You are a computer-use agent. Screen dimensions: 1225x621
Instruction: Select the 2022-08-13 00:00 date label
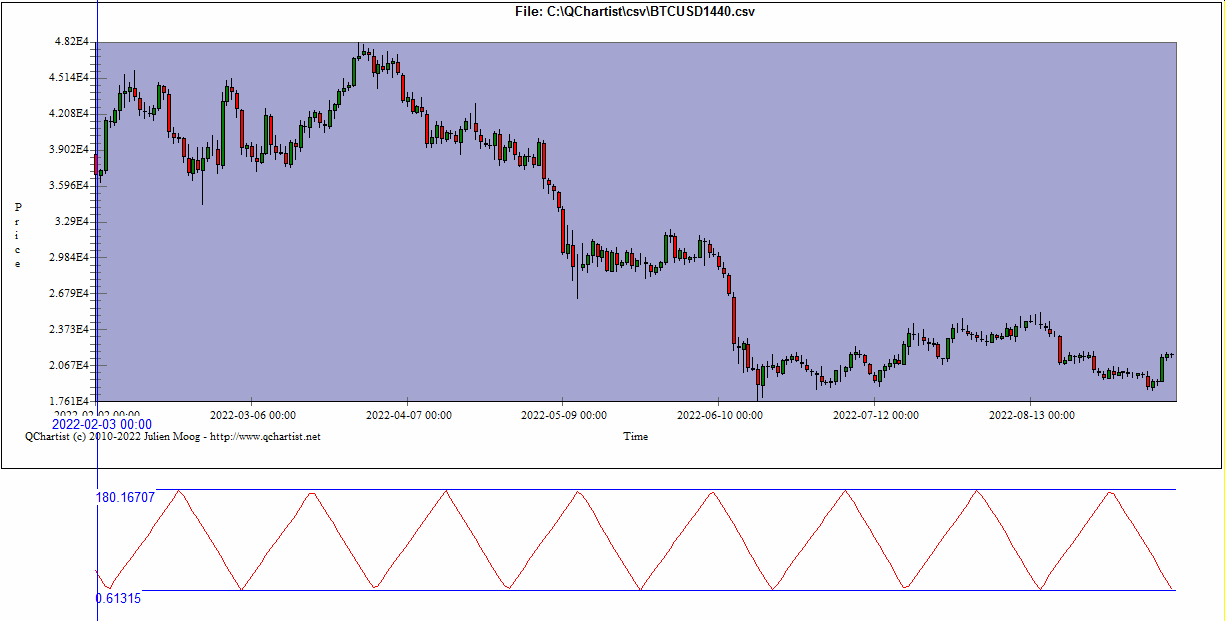pyautogui.click(x=1032, y=415)
